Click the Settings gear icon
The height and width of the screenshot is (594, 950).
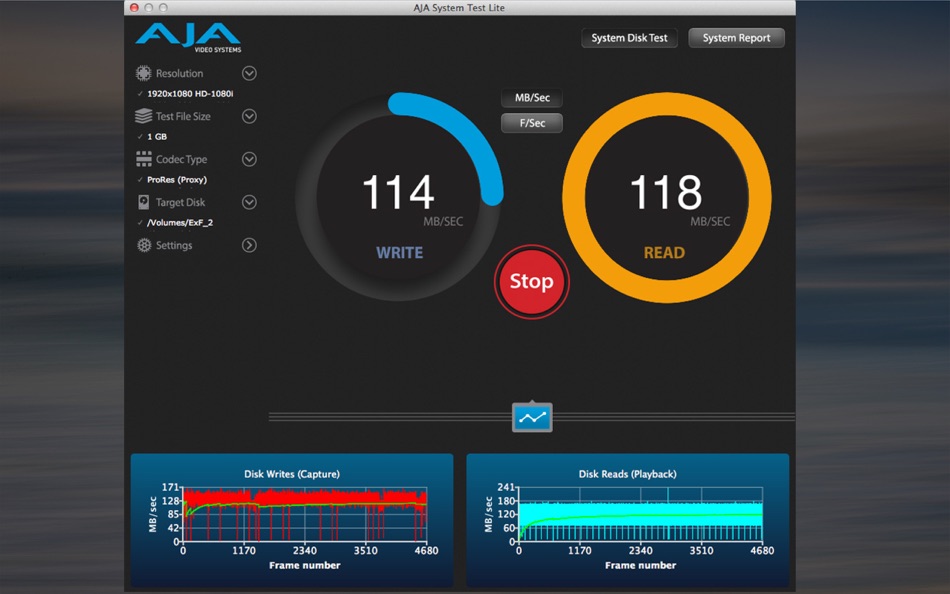click(x=144, y=245)
